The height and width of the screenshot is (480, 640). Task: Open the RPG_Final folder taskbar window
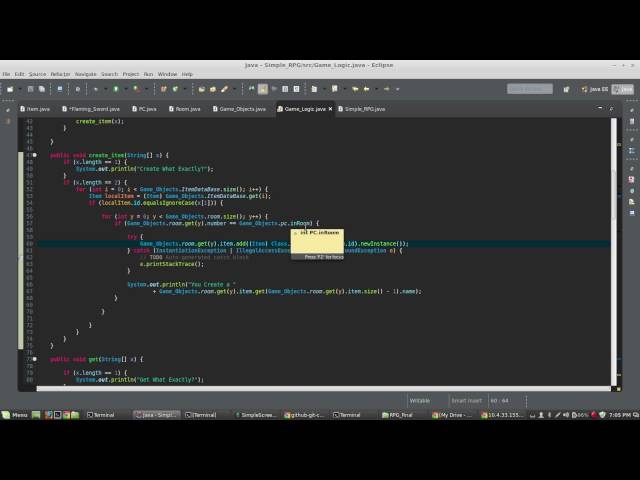pos(397,415)
